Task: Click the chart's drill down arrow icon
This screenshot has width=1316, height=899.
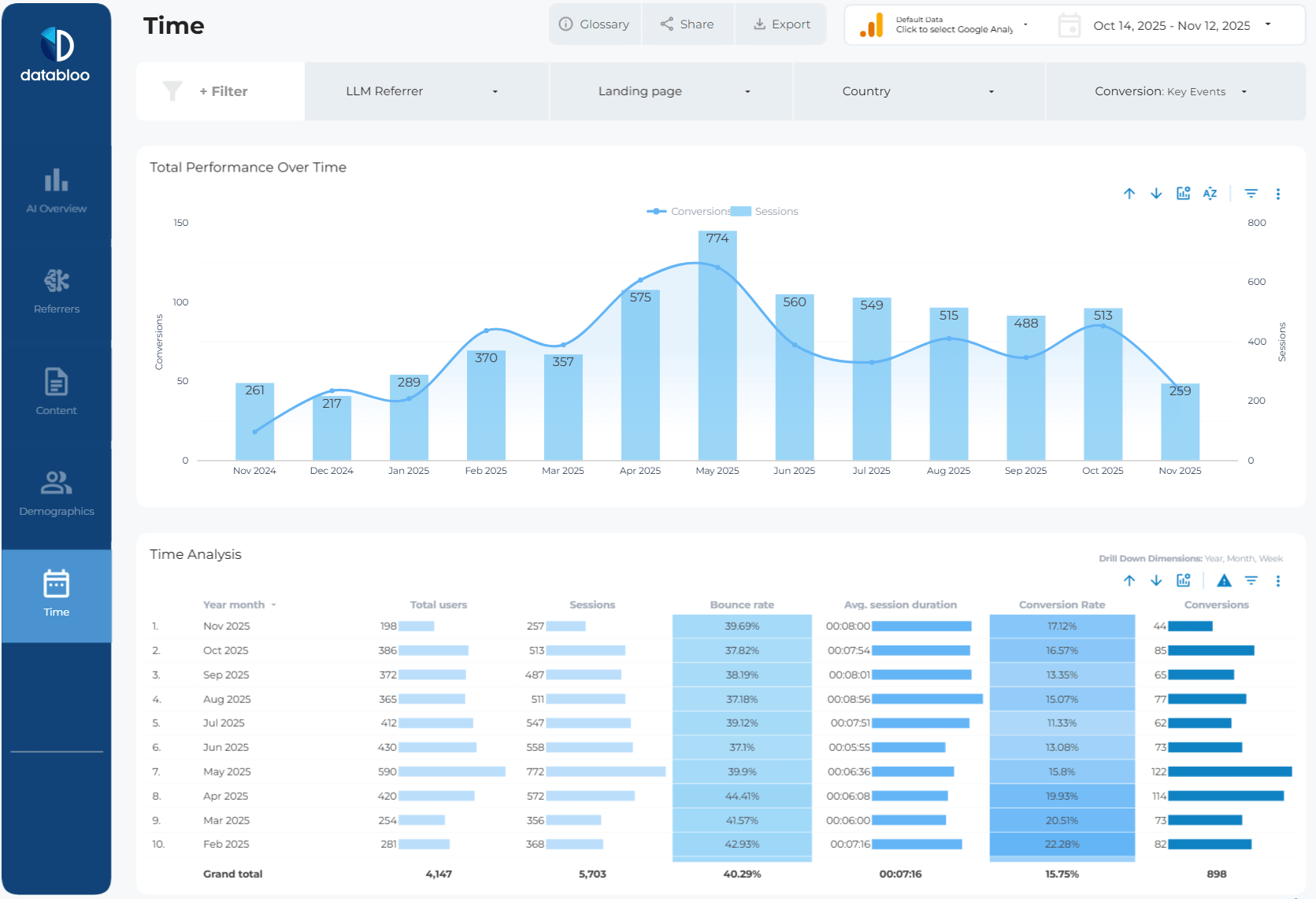Action: 1155,194
